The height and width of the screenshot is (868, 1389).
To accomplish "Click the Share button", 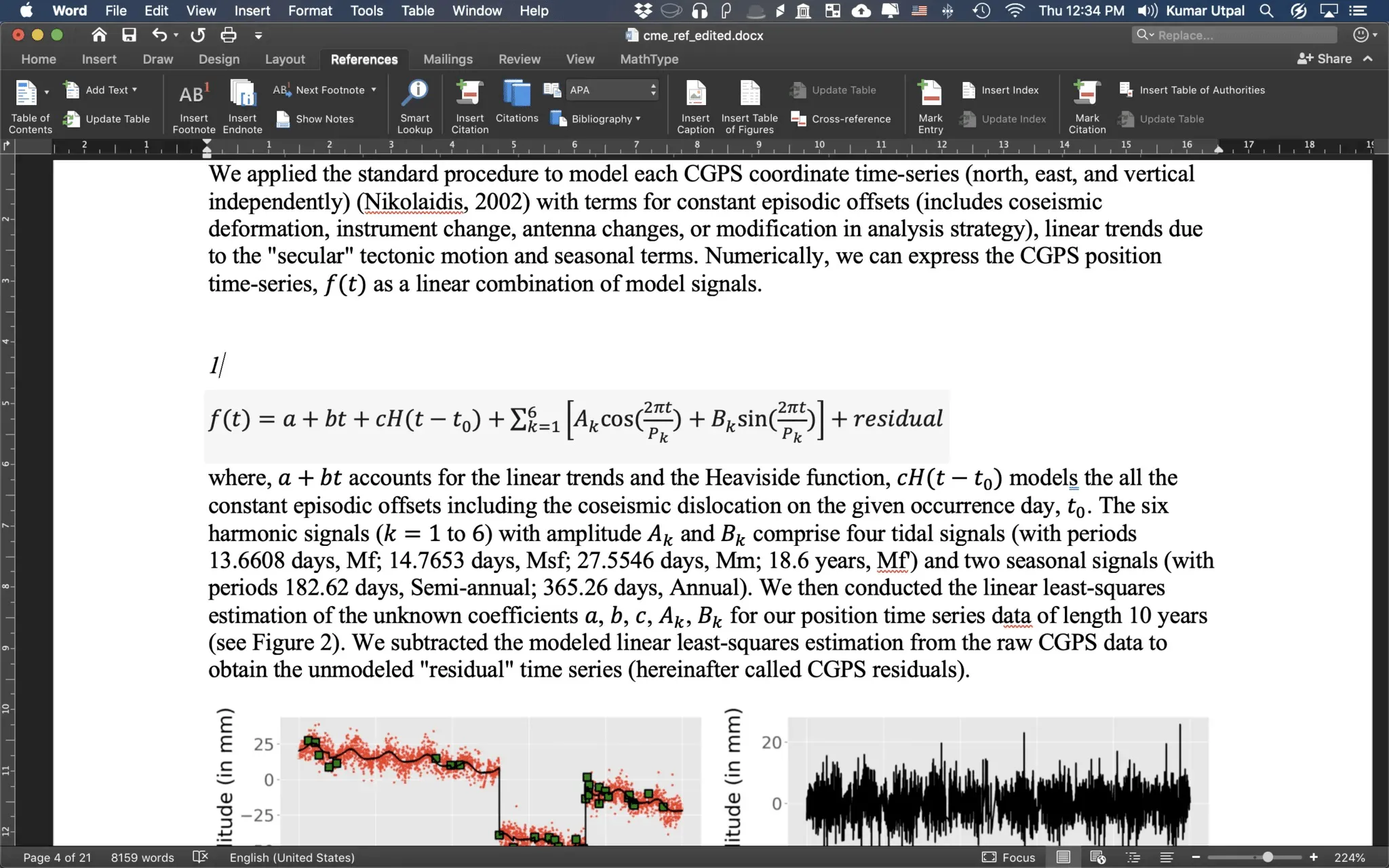I will 1325,59.
